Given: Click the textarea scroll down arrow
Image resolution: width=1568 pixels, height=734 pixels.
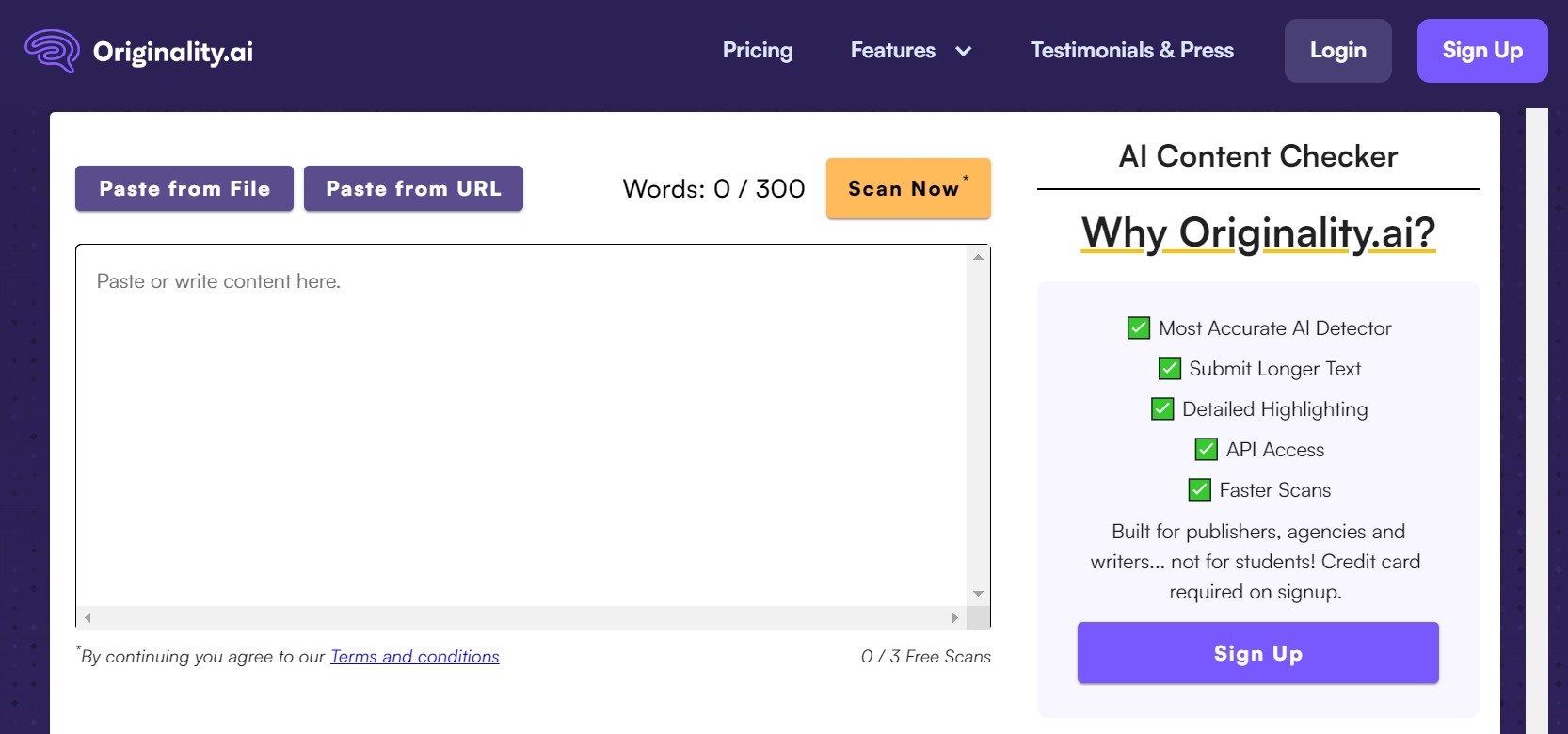Looking at the screenshot, I should (979, 594).
